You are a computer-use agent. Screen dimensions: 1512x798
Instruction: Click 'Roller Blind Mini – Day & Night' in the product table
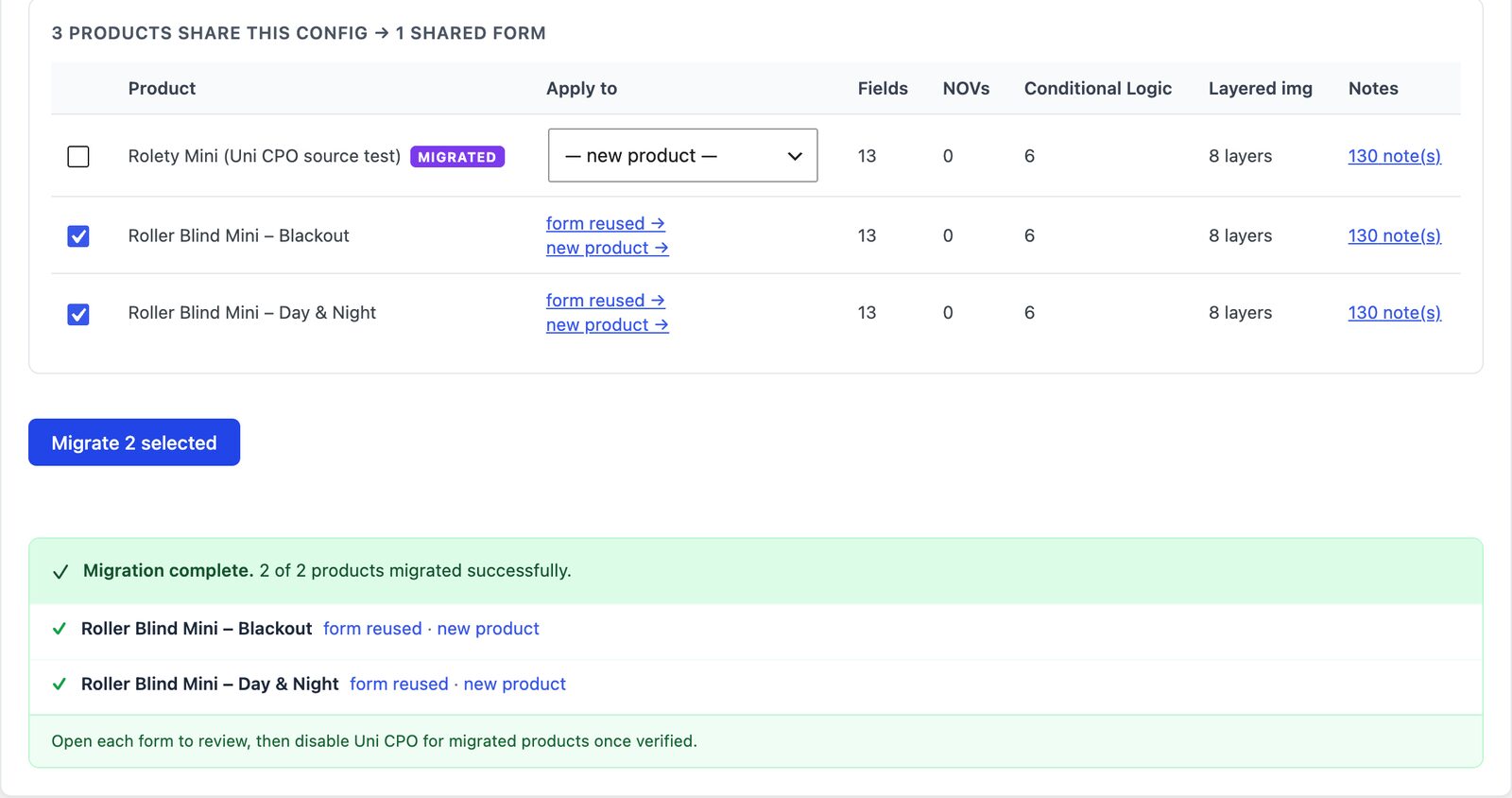[x=252, y=312]
